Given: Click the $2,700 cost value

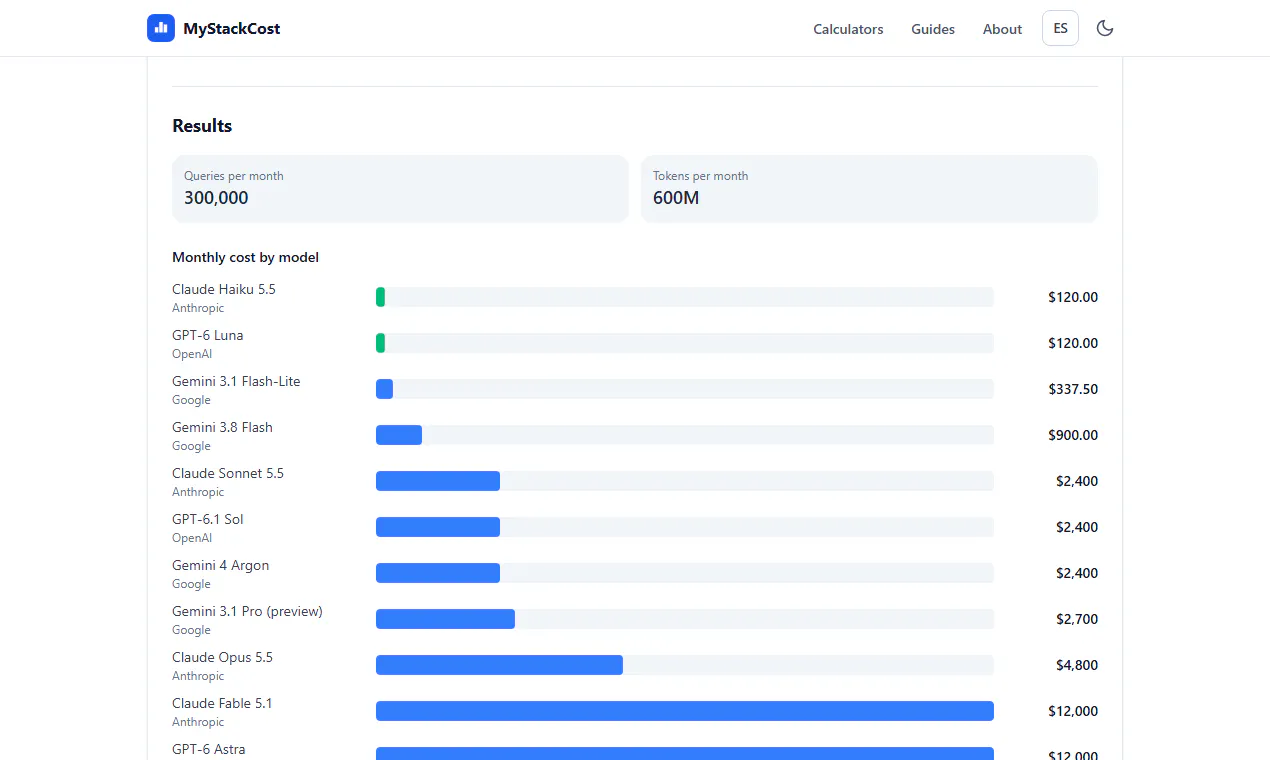Looking at the screenshot, I should [x=1077, y=619].
